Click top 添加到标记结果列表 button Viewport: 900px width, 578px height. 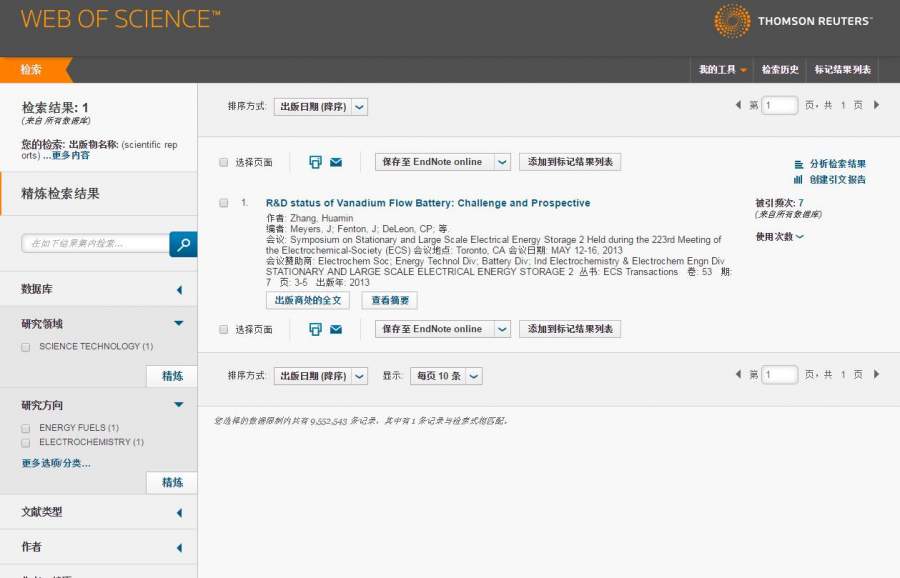(x=570, y=162)
